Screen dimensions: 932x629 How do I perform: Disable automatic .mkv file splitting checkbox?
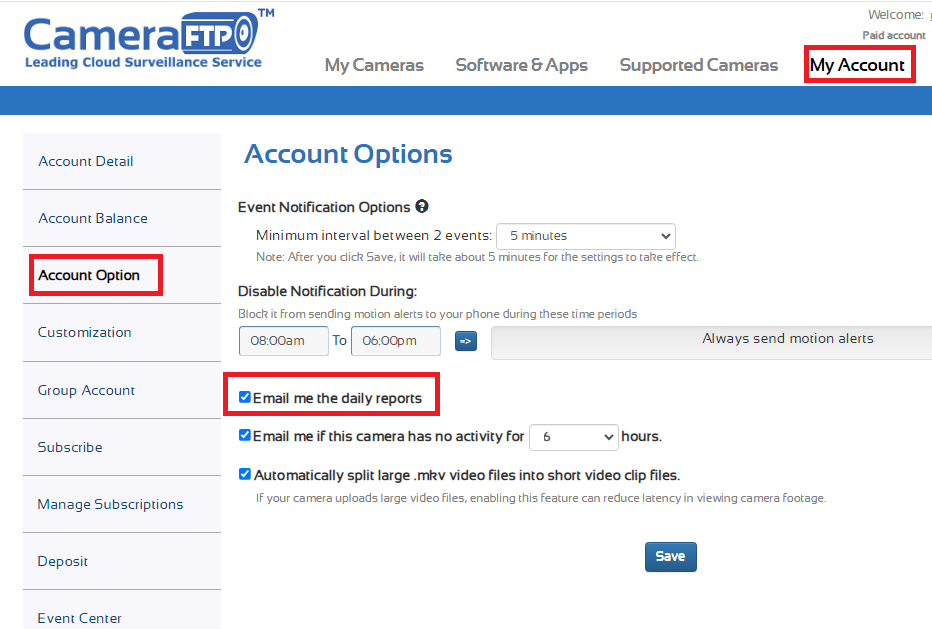click(245, 475)
